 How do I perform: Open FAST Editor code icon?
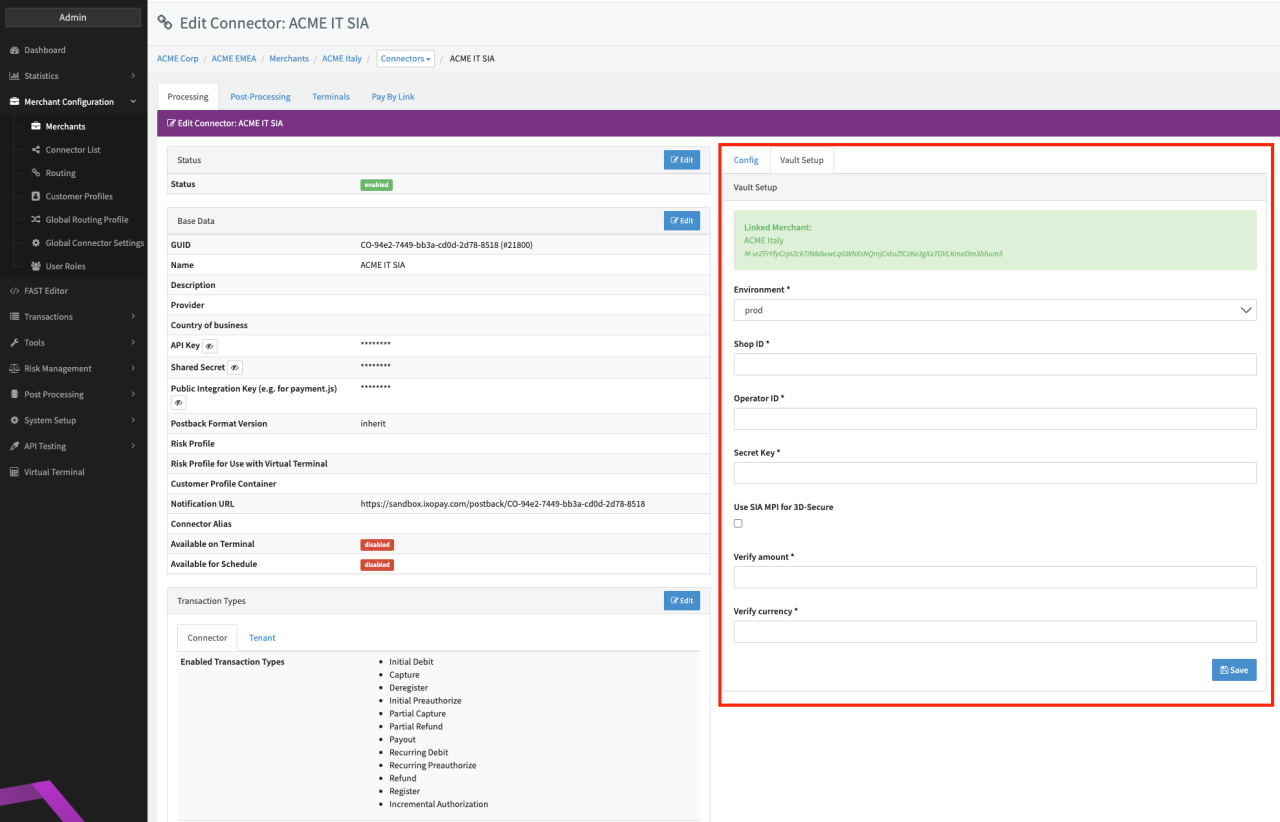[x=15, y=291]
